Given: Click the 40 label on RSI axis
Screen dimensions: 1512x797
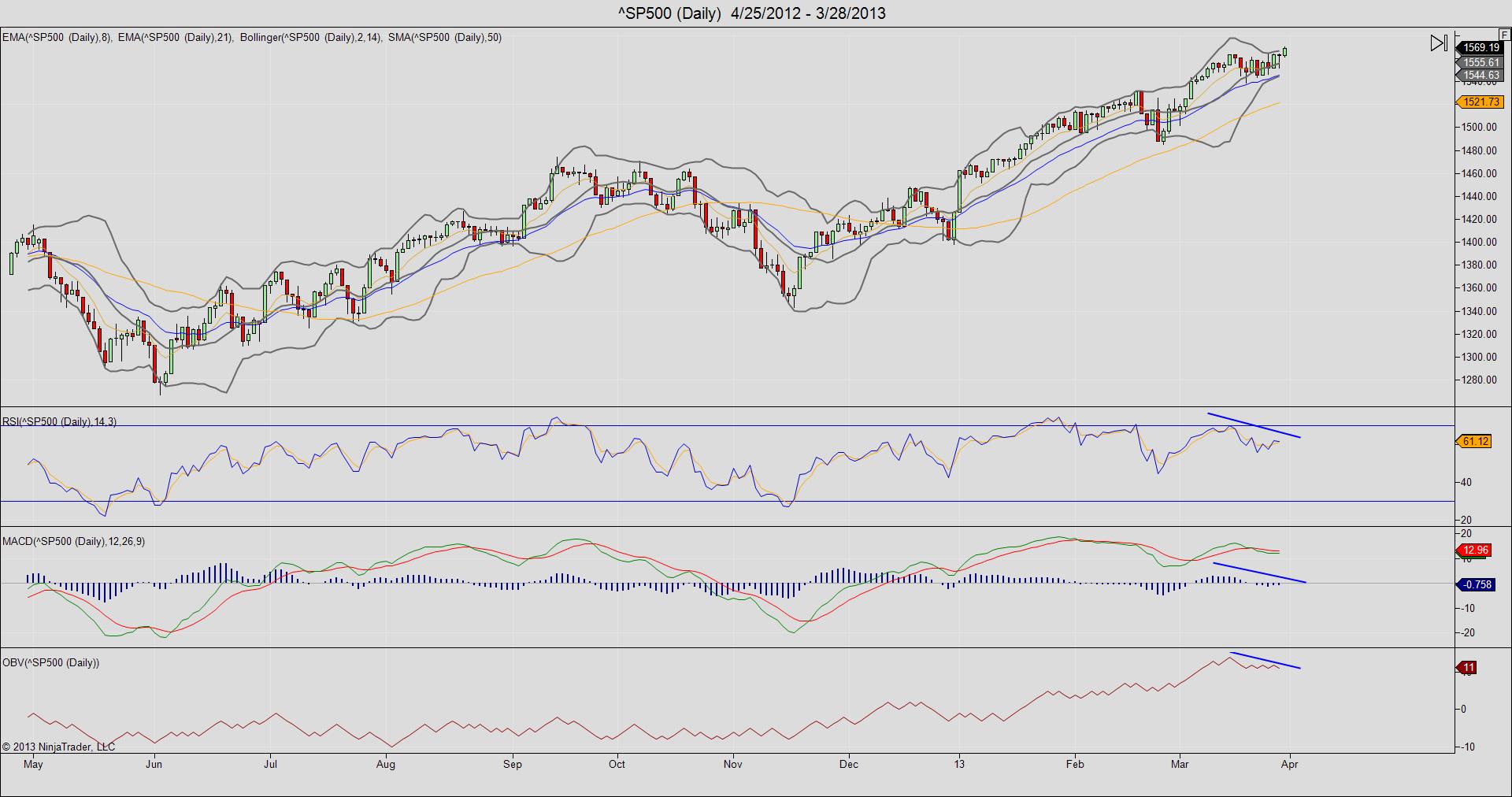Looking at the screenshot, I should click(x=1466, y=483).
